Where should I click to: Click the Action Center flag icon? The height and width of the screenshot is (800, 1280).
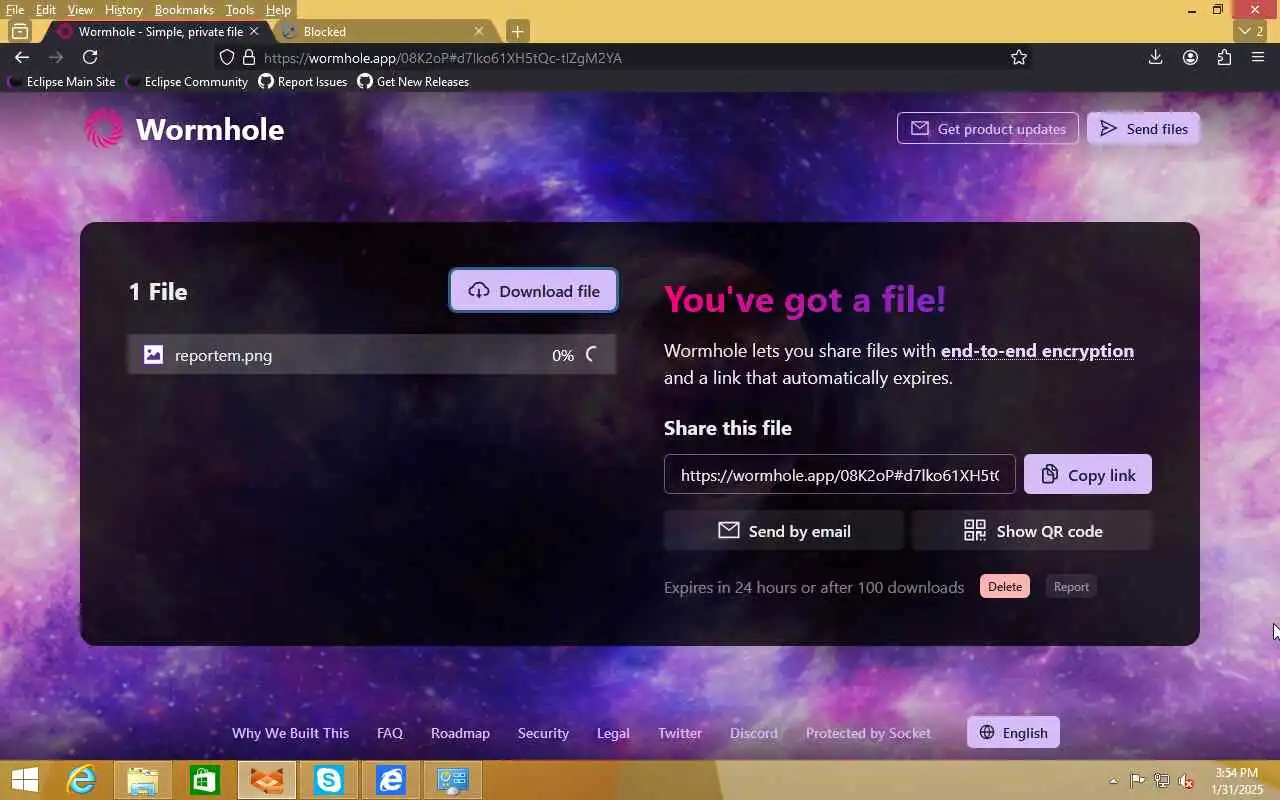click(1138, 781)
